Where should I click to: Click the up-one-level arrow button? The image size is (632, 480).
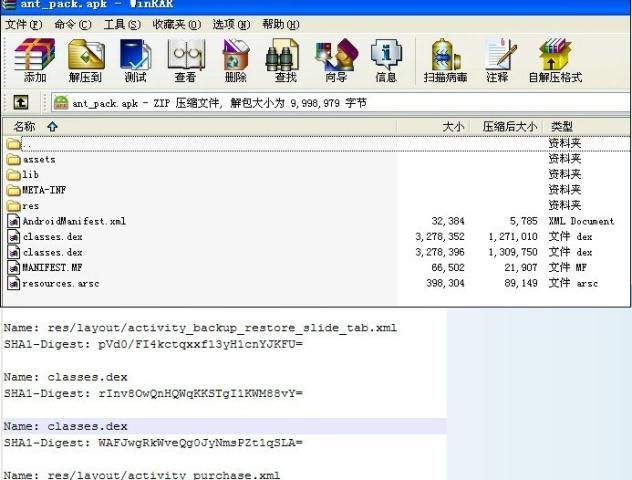pyautogui.click(x=21, y=102)
